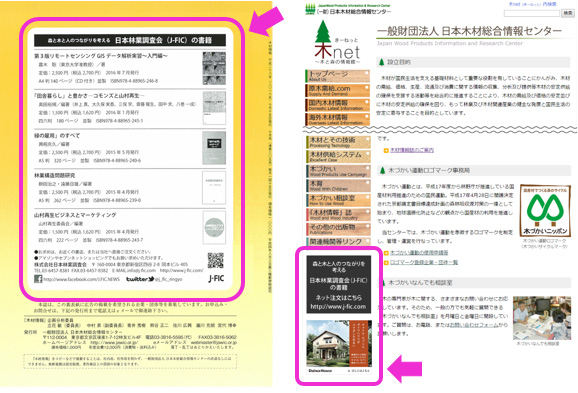Click the Facebook icon in the J-FIC ad

coord(38,279)
